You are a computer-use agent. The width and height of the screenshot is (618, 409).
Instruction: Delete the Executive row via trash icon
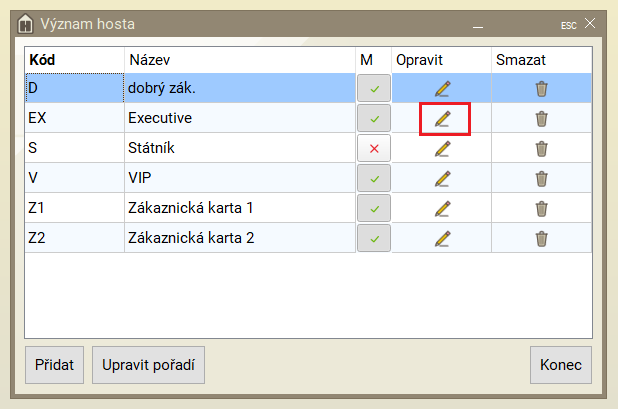[541, 119]
